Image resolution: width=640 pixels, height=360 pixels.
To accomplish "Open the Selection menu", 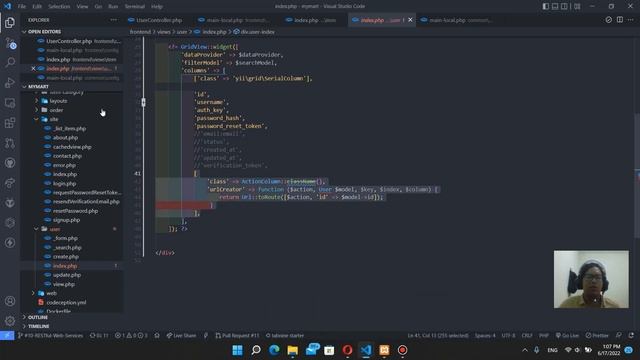I will click(x=59, y=7).
